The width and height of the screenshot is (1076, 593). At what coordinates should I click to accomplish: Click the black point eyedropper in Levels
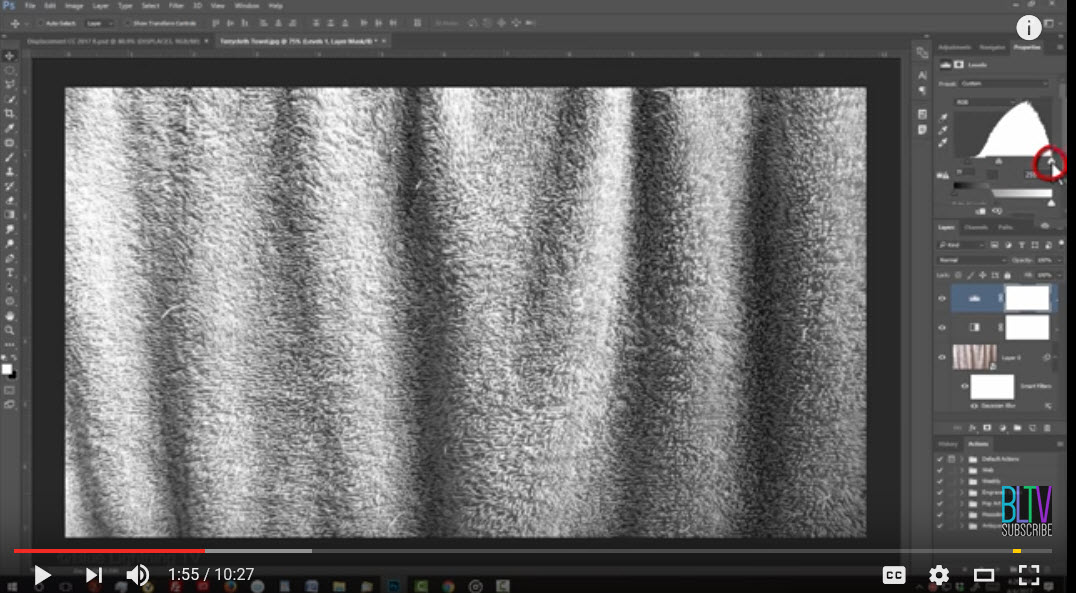(x=944, y=117)
